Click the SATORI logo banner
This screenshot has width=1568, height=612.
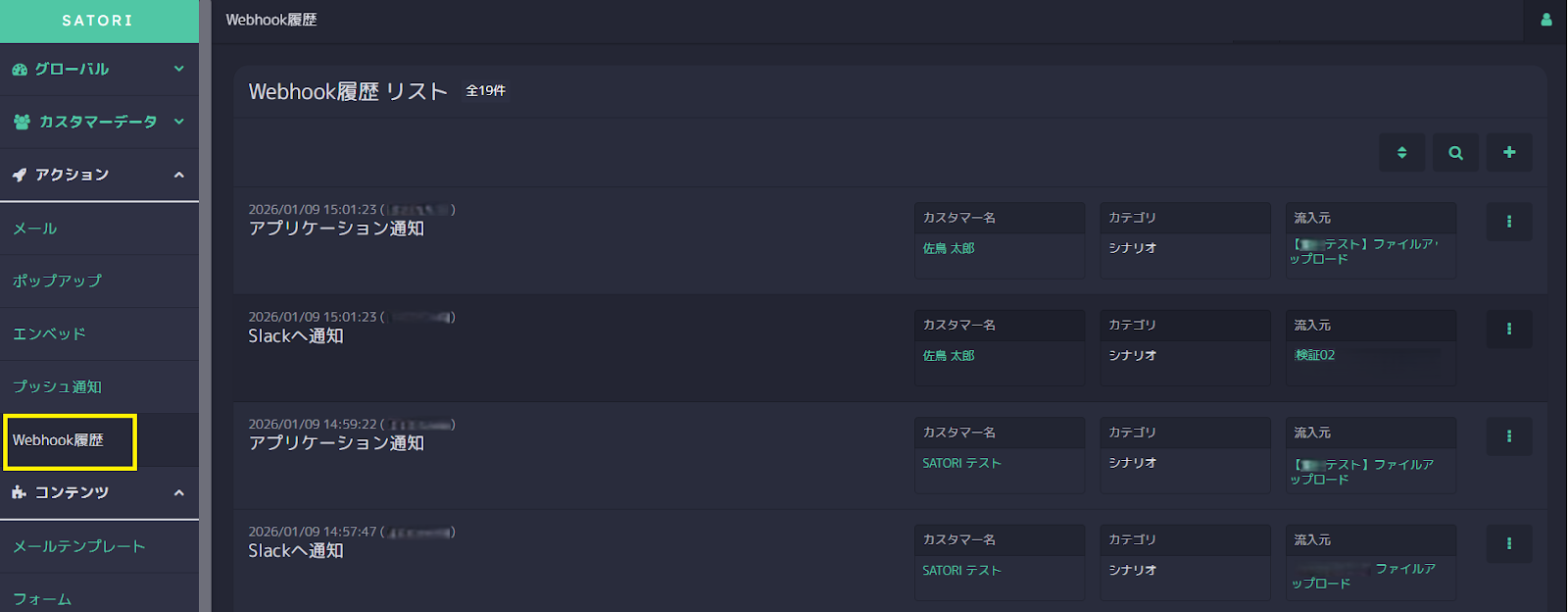pos(99,20)
